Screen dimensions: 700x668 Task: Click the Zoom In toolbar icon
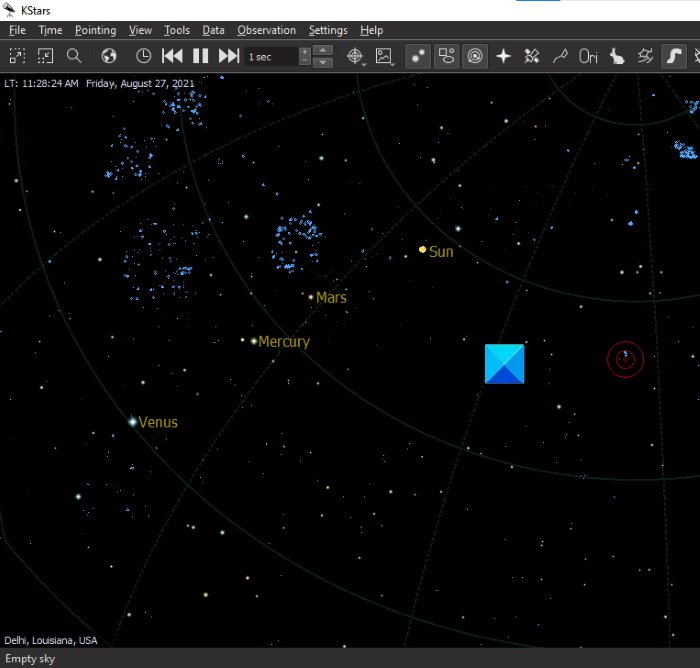point(17,56)
